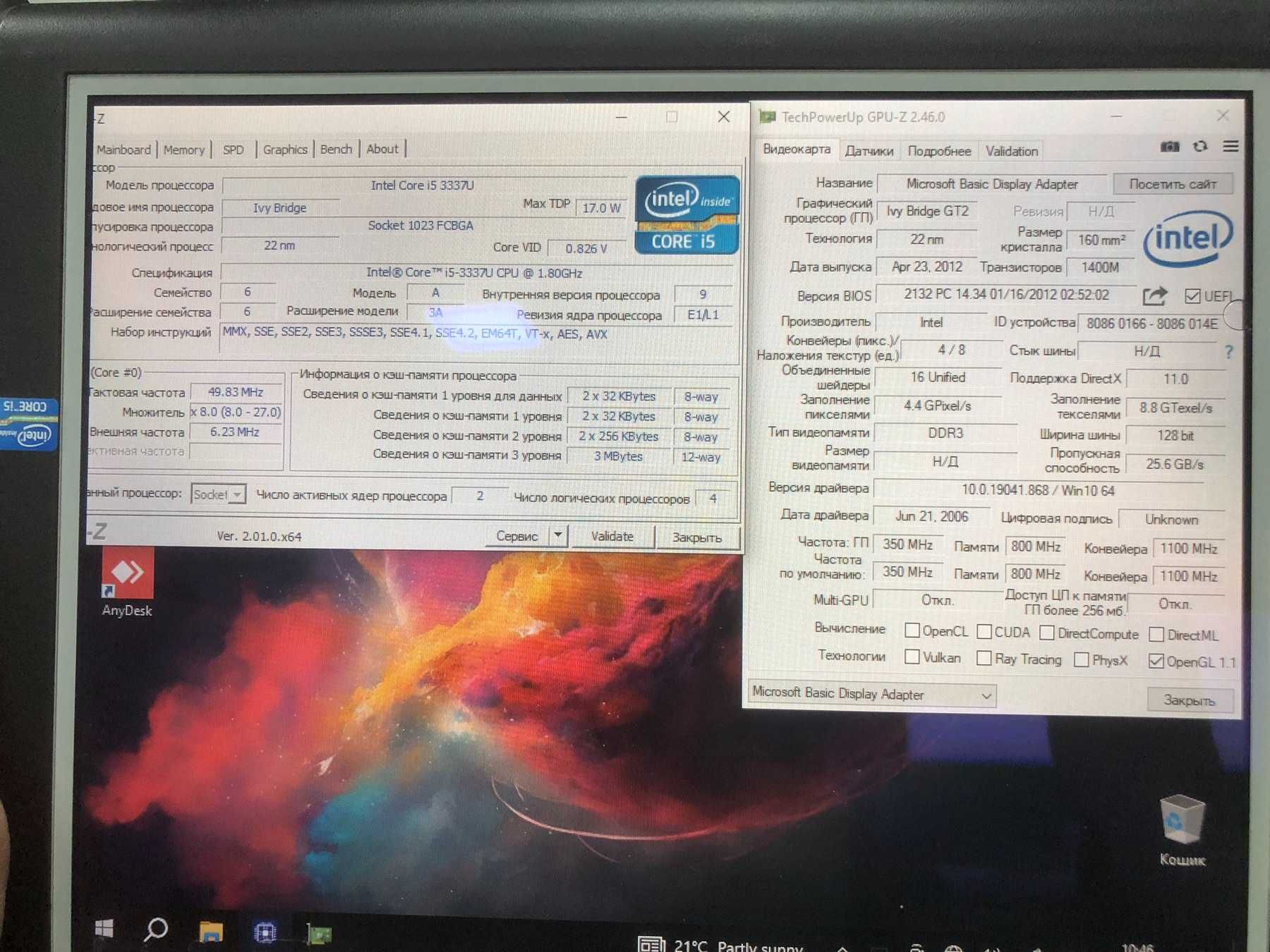This screenshot has width=1270, height=952.
Task: Click the Intel Core i5 badge in CPU-Z
Action: 687,215
